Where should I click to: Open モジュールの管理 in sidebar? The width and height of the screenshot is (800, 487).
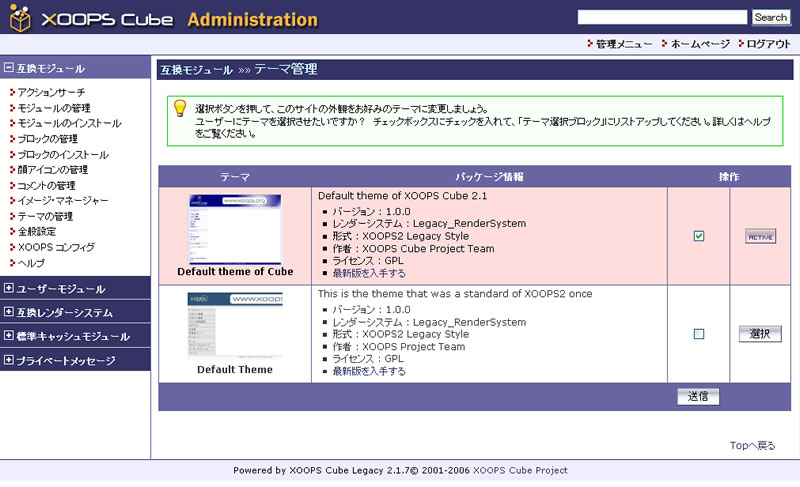point(54,108)
